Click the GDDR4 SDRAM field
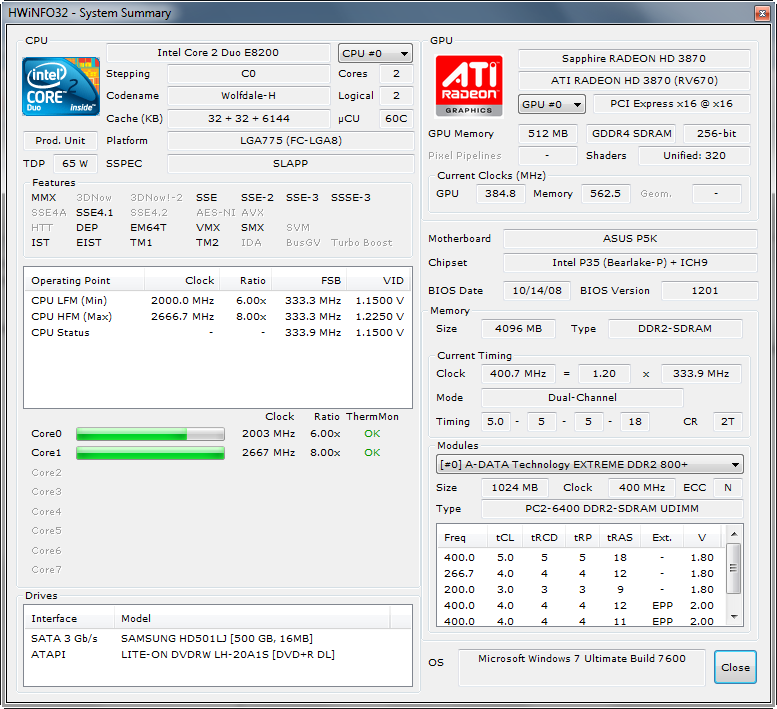Viewport: 777px width, 709px height. 632,133
